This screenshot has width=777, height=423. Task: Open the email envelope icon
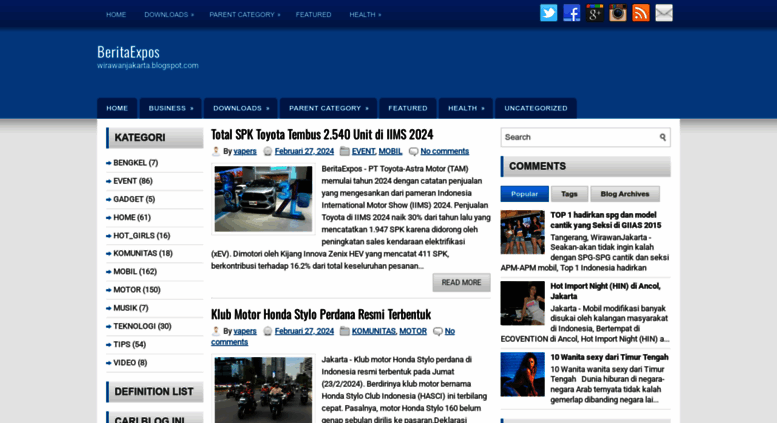[x=664, y=13]
